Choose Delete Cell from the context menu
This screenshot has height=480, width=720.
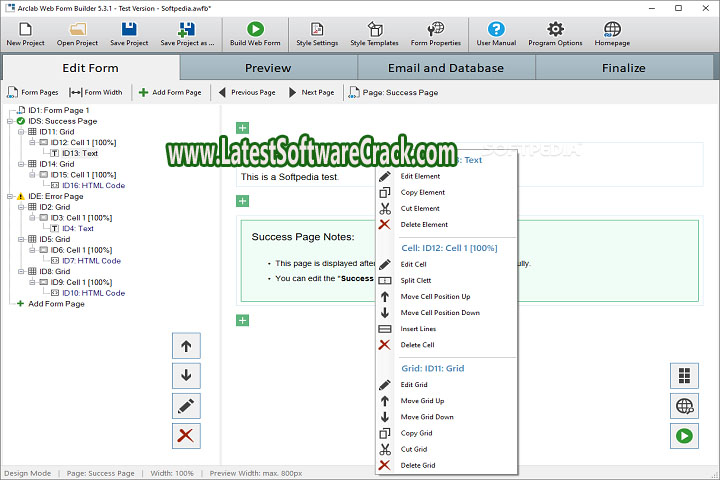tap(446, 345)
